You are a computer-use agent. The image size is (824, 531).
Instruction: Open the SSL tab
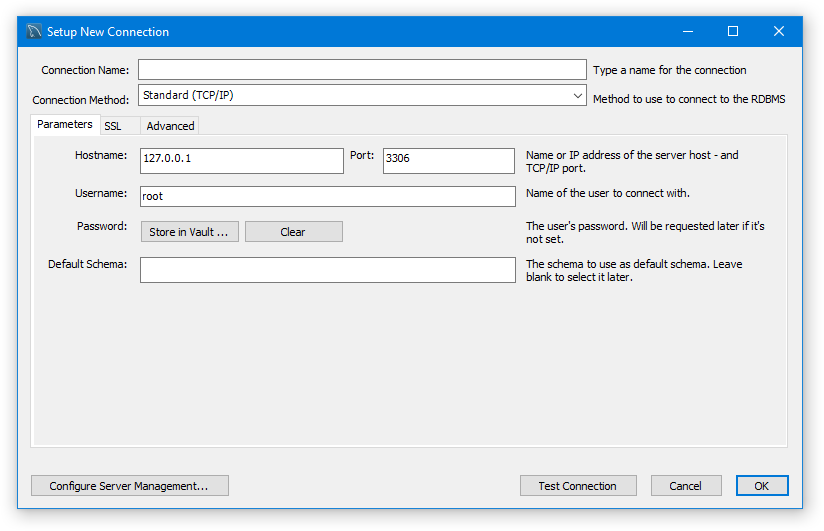pos(113,126)
